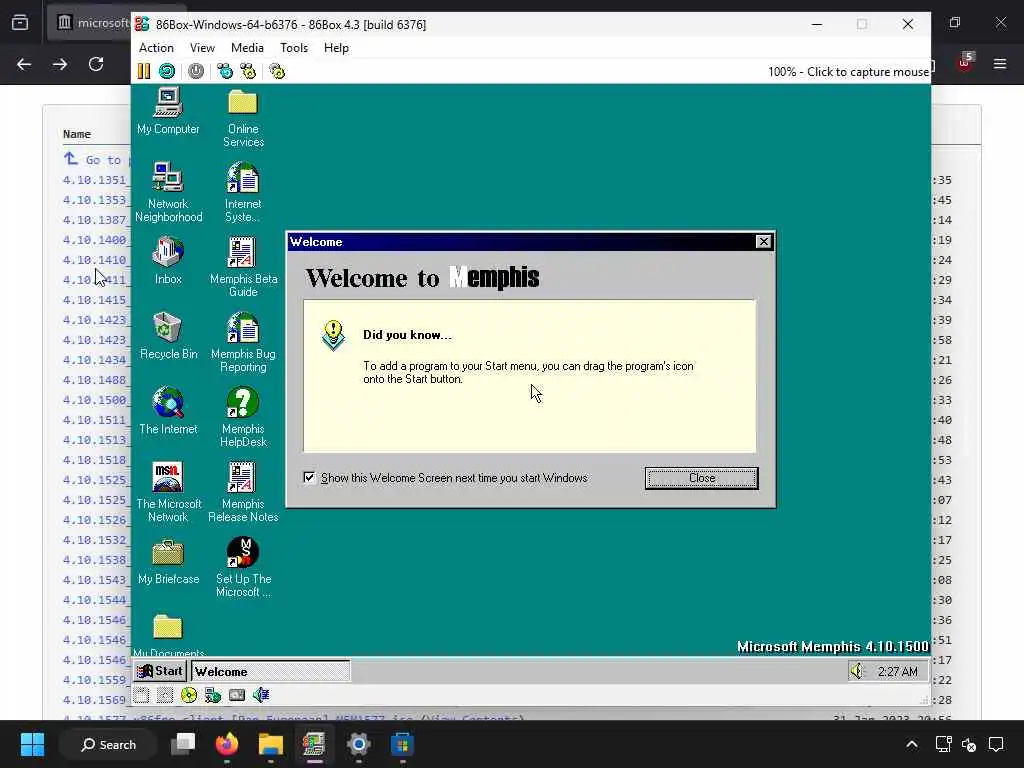Open File Explorer from Windows taskbar
Viewport: 1024px width, 768px height.
tap(270, 744)
